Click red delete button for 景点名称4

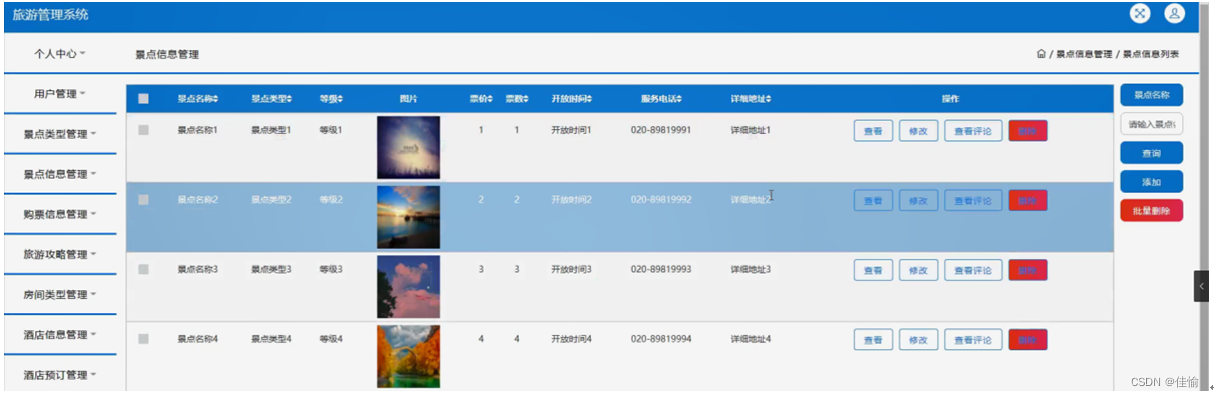click(x=1028, y=340)
